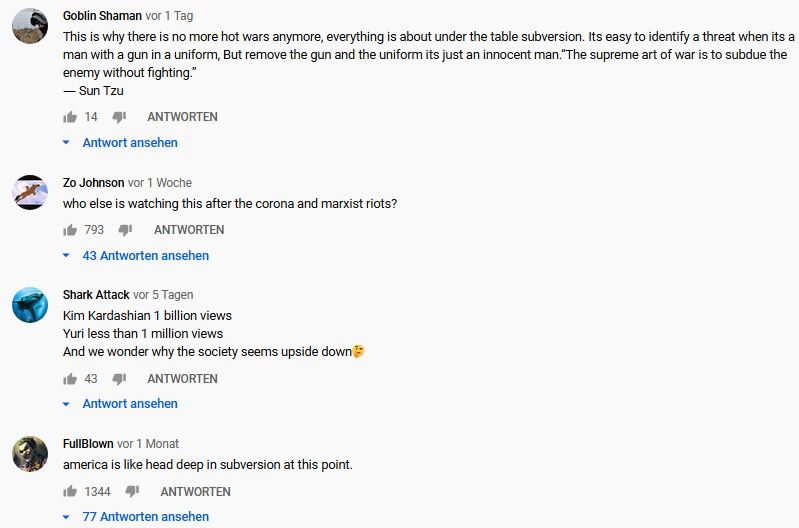Show 43 Antworten under Zo Johnson
Viewport: 799px width, 528px height.
pyautogui.click(x=146, y=256)
